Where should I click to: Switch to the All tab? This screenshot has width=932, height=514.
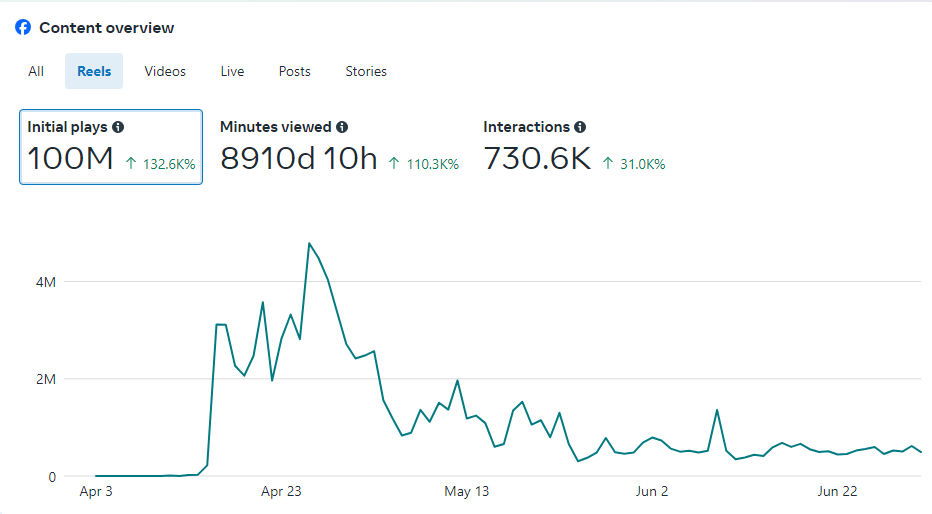(x=36, y=71)
